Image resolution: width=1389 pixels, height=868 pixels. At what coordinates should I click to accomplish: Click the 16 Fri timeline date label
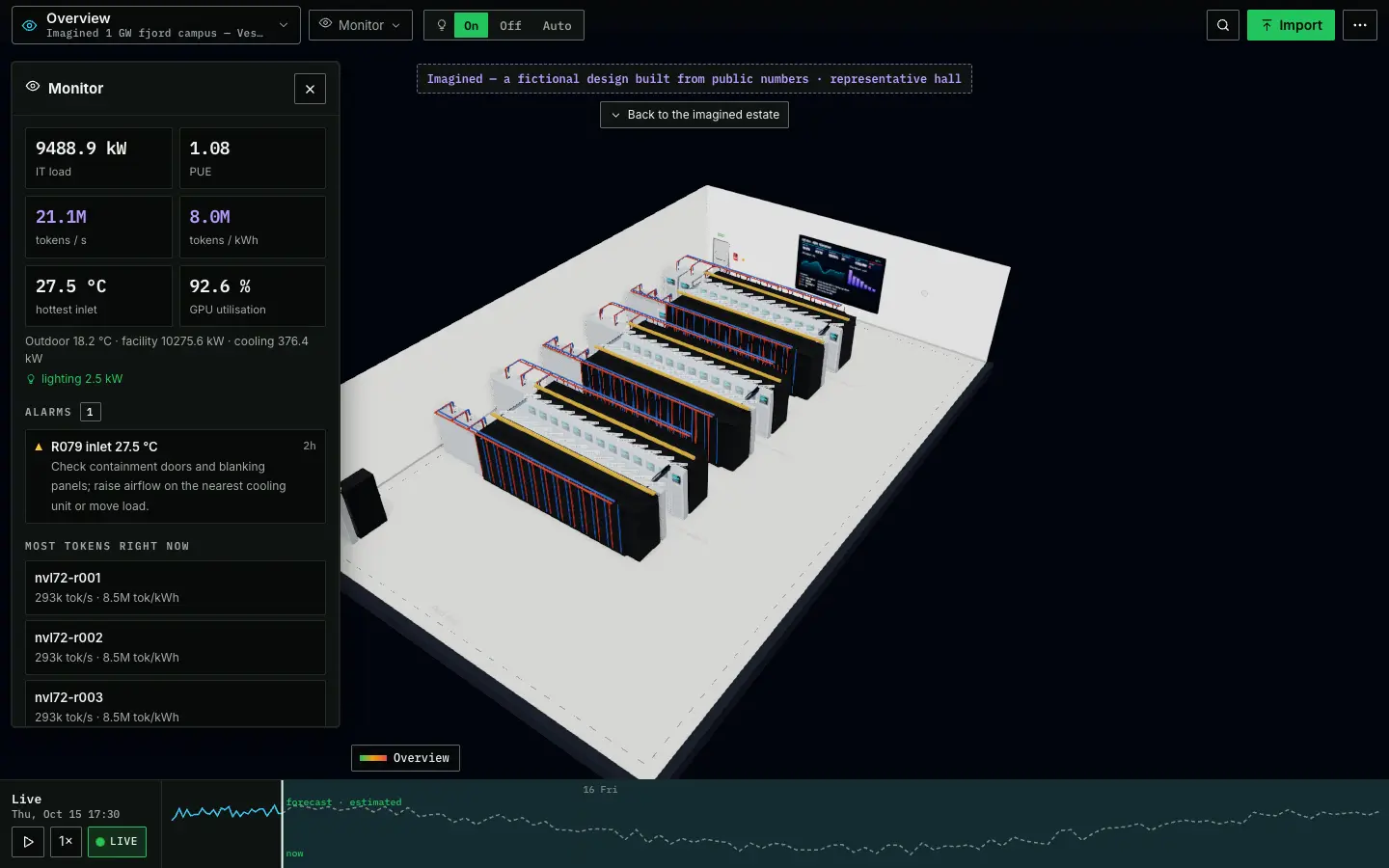coord(600,790)
